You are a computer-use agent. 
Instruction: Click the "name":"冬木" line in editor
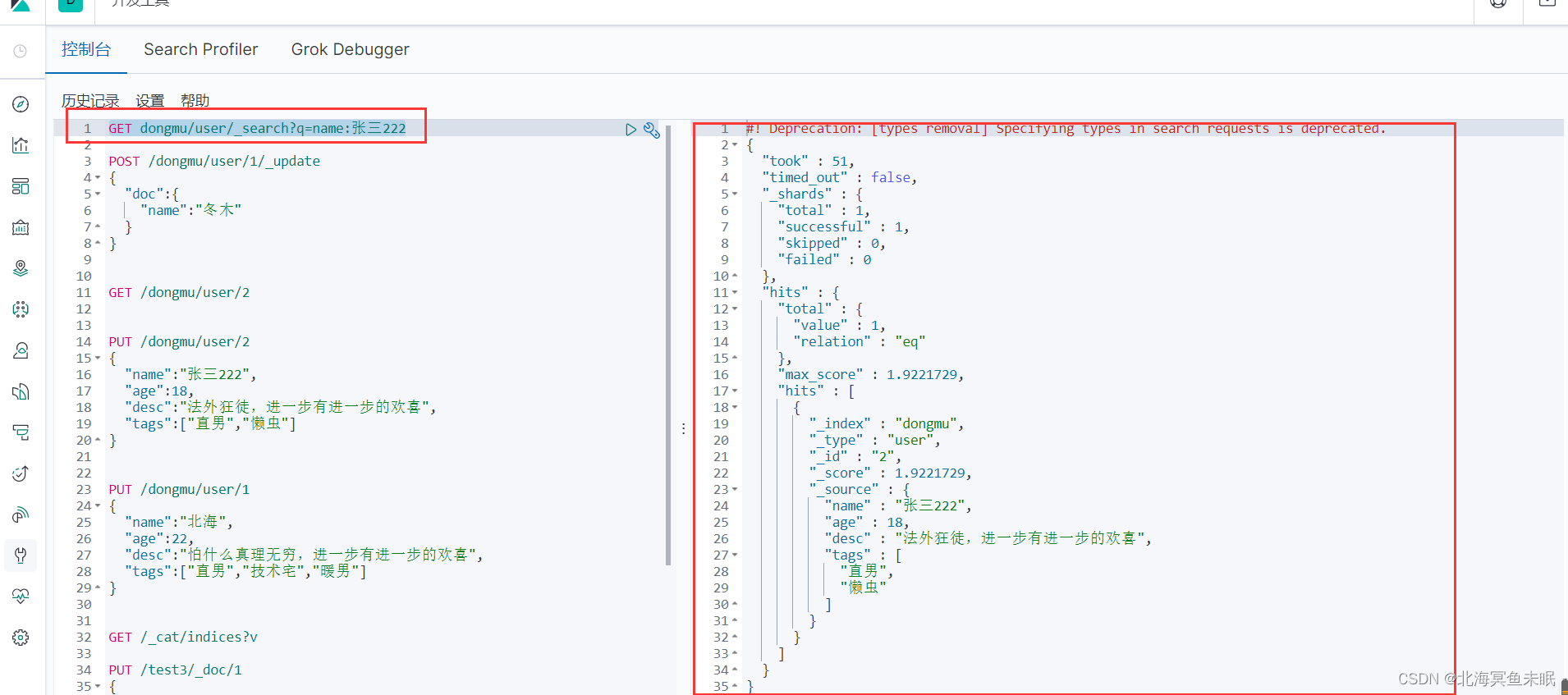(x=190, y=210)
